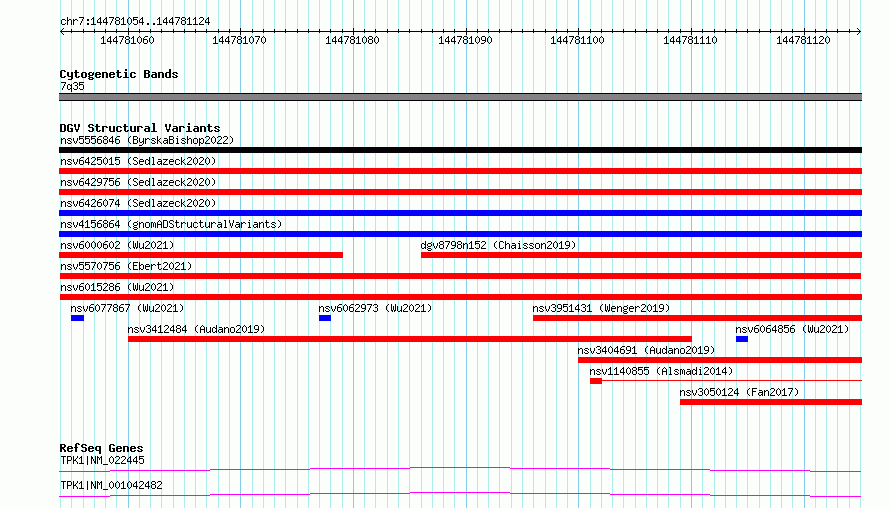Screen dimensions: 890x508
Task: Click the 144781070 ruler position label
Action: click(239, 40)
